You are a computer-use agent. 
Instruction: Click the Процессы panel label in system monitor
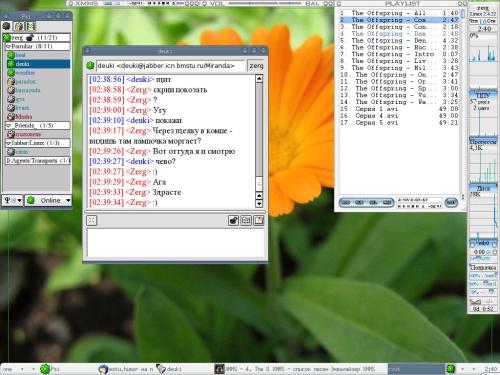pyautogui.click(x=483, y=142)
